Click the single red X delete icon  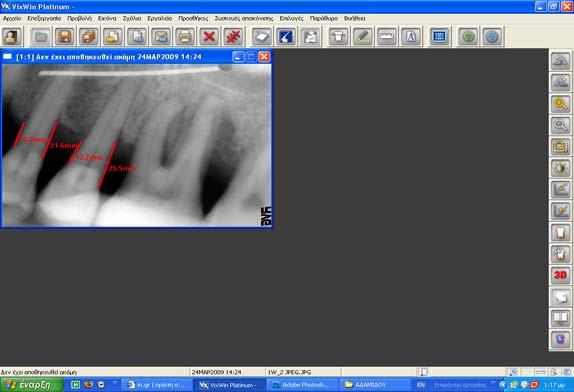pyautogui.click(x=209, y=37)
